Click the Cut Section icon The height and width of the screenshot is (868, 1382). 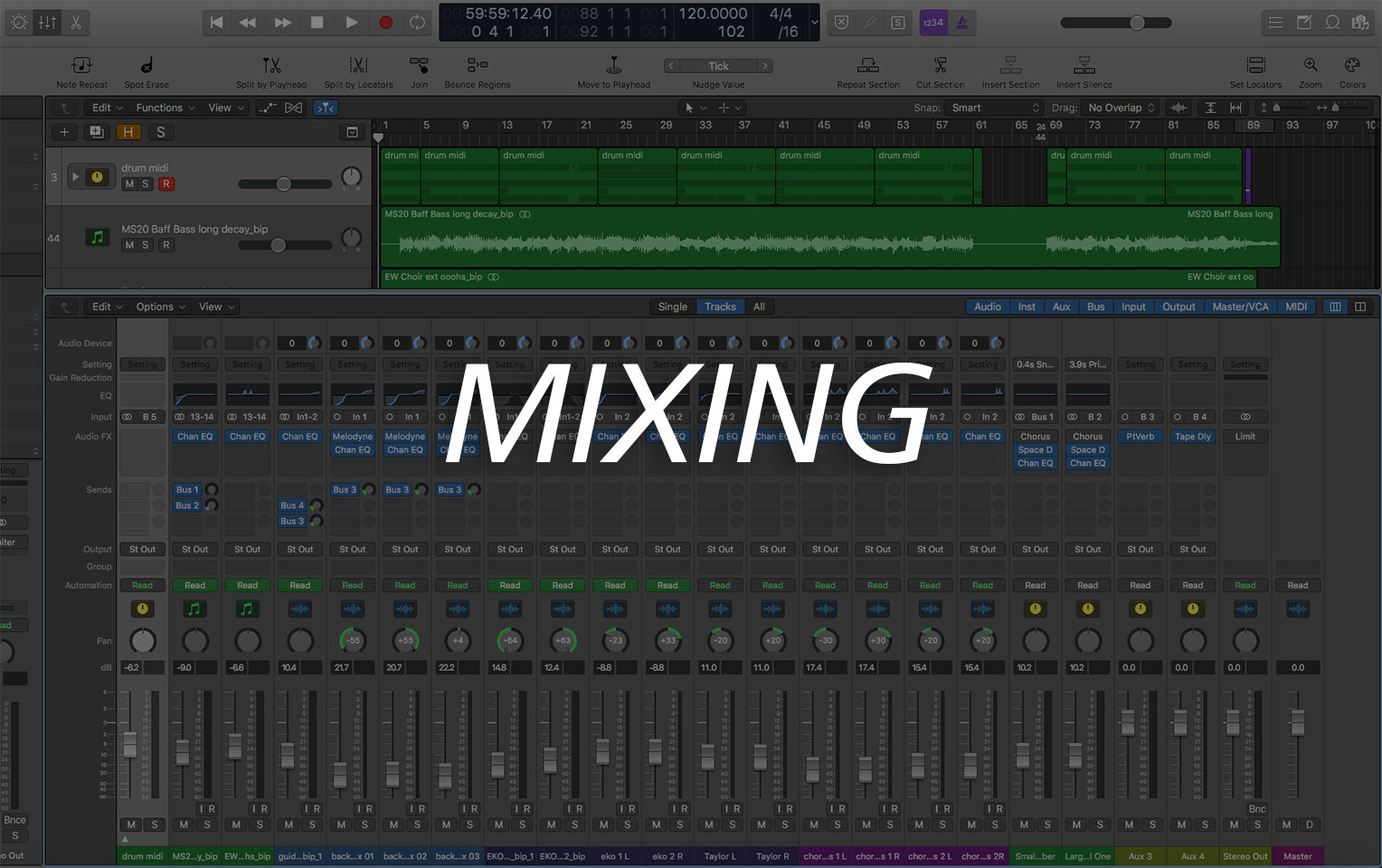[x=940, y=66]
